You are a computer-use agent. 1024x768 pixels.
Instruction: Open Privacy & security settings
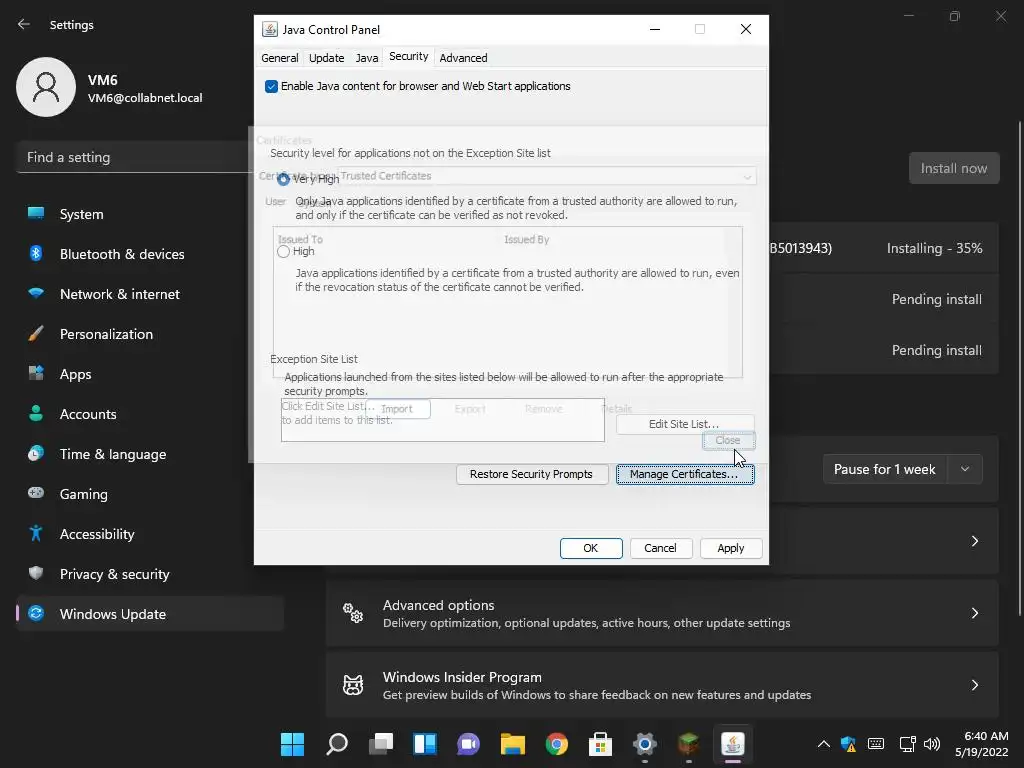pyautogui.click(x=150, y=574)
